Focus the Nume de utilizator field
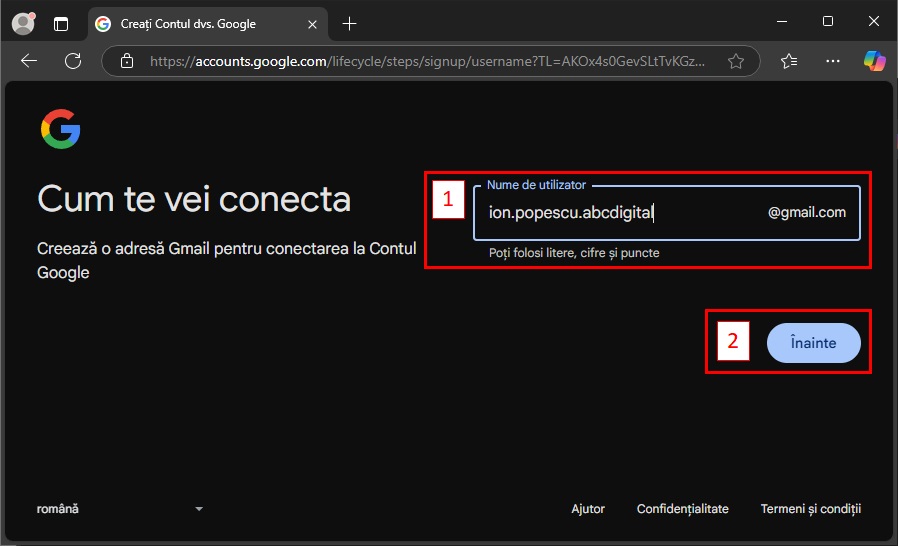 tap(615, 212)
